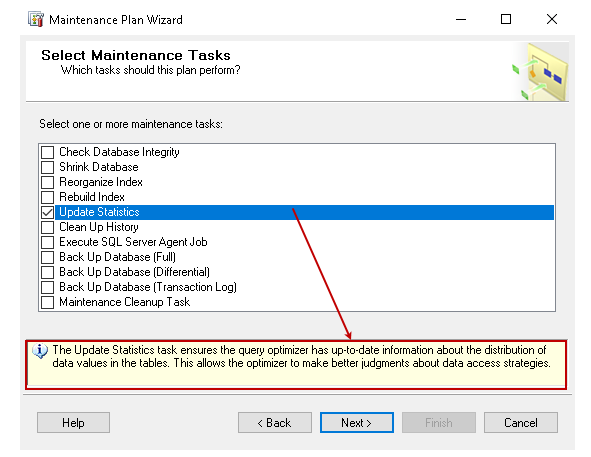This screenshot has width=591, height=457.
Task: Go to the previous page with Back
Action: tap(275, 423)
